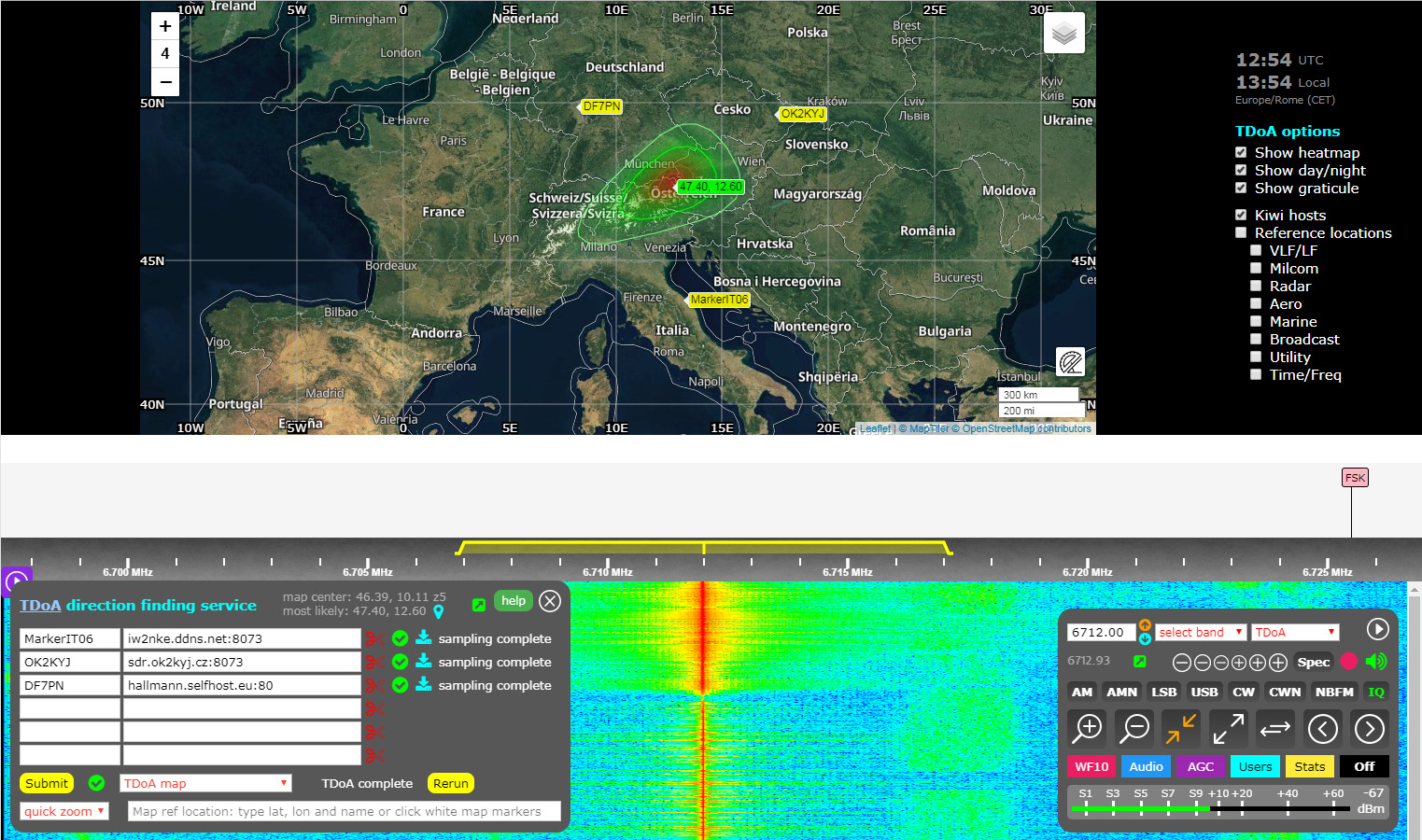Zoom in the waterfall with magnifier plus
The image size is (1422, 840).
[x=1088, y=728]
